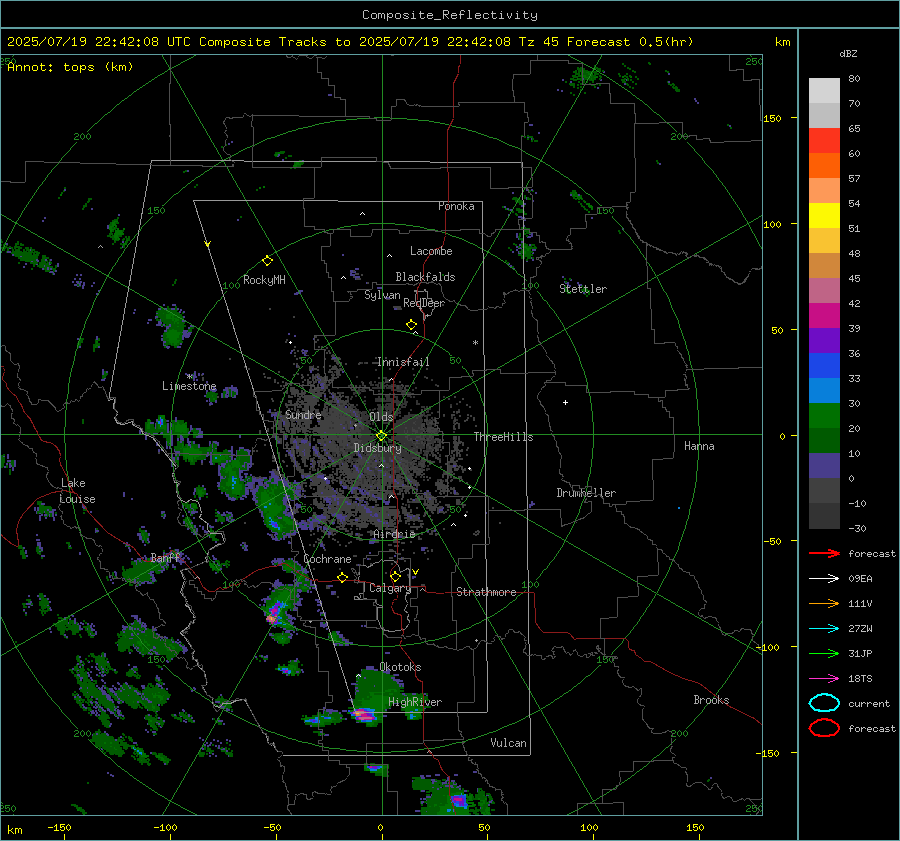
Task: Click the yellow diamond marker below Cochrane
Action: coord(343,577)
